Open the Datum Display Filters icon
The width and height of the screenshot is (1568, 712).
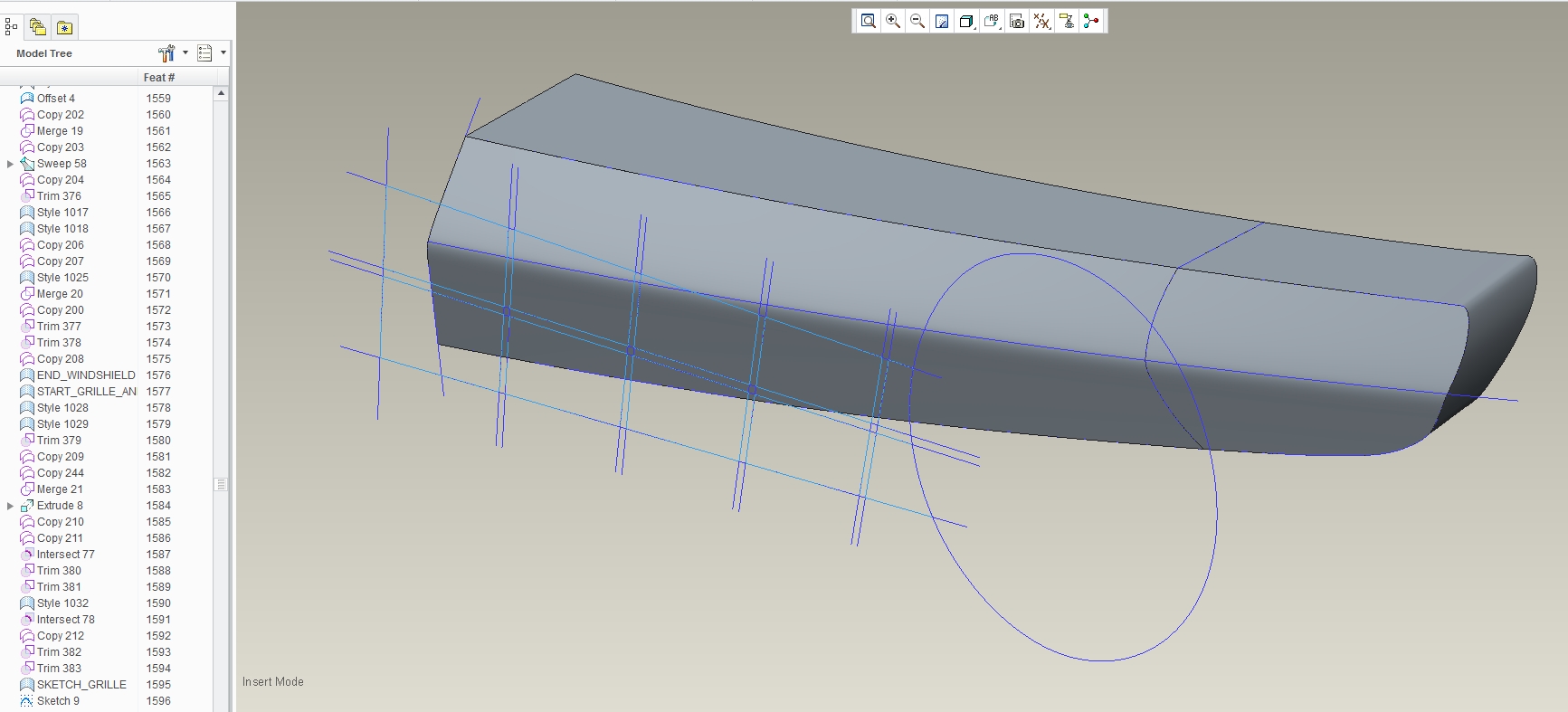pos(1042,22)
